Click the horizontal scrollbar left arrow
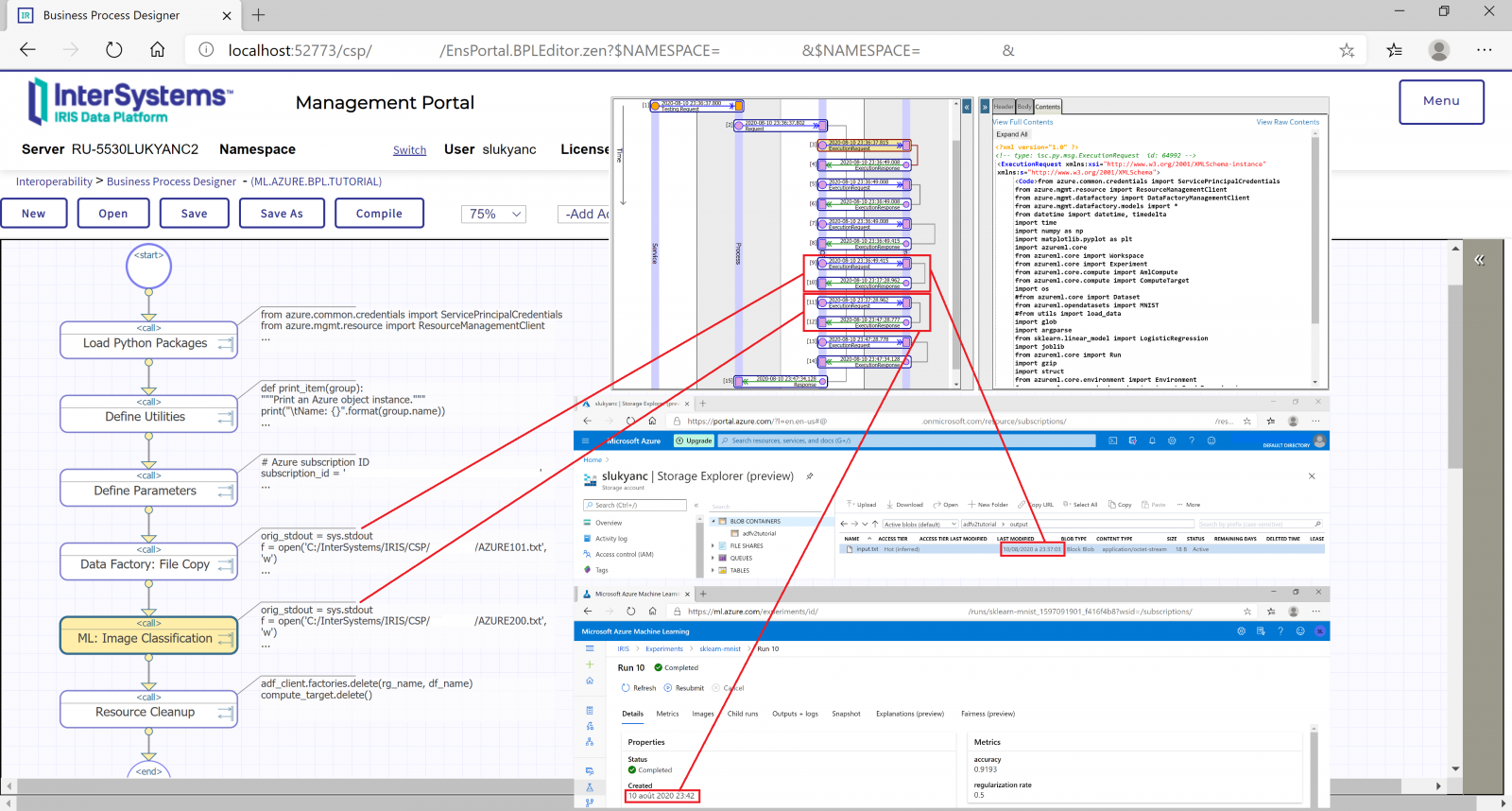The height and width of the screenshot is (811, 1512). click(x=9, y=786)
